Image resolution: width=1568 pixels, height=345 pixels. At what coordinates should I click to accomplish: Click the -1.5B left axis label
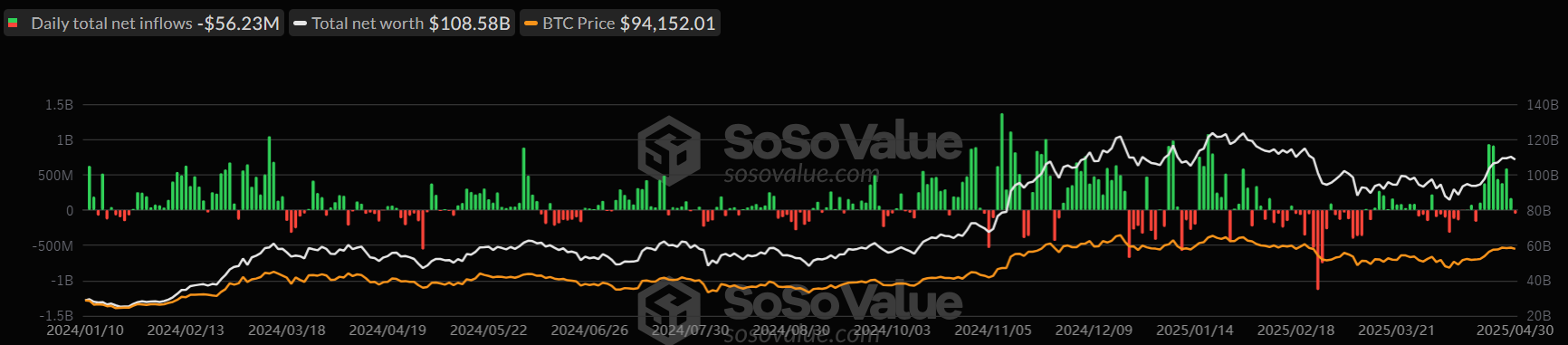[x=56, y=316]
